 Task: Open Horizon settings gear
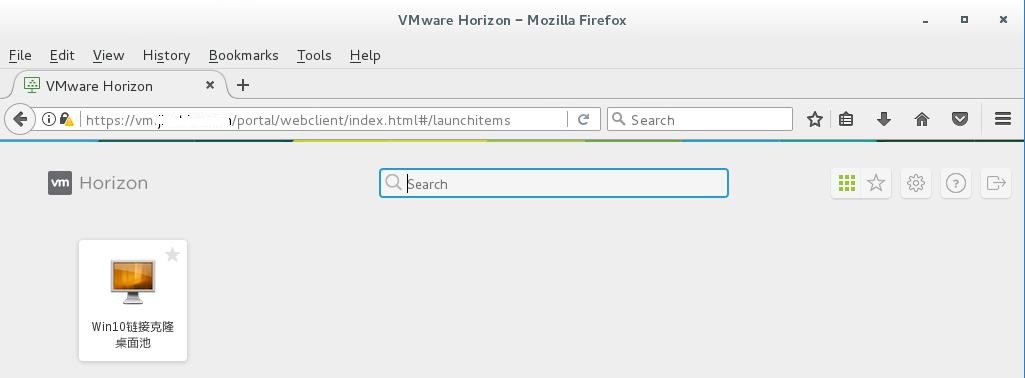(x=916, y=183)
